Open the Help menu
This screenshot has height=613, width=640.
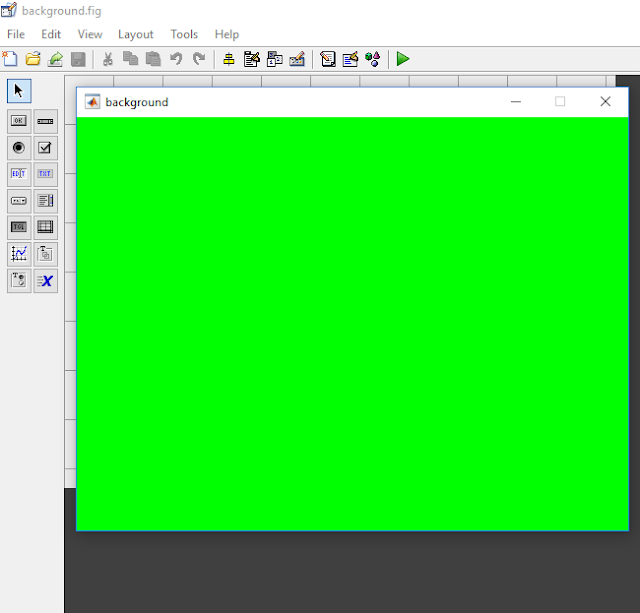pos(227,34)
